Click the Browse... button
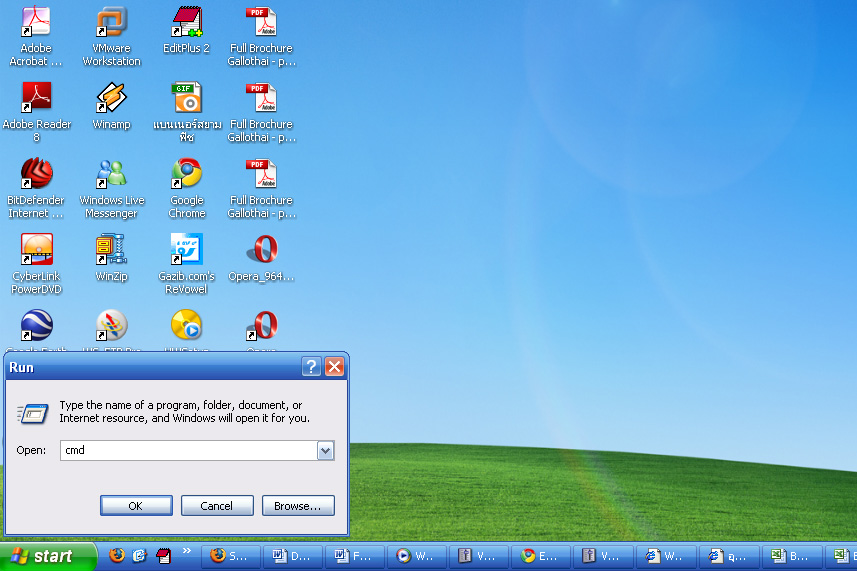Screen dimensions: 857x571 298,506
